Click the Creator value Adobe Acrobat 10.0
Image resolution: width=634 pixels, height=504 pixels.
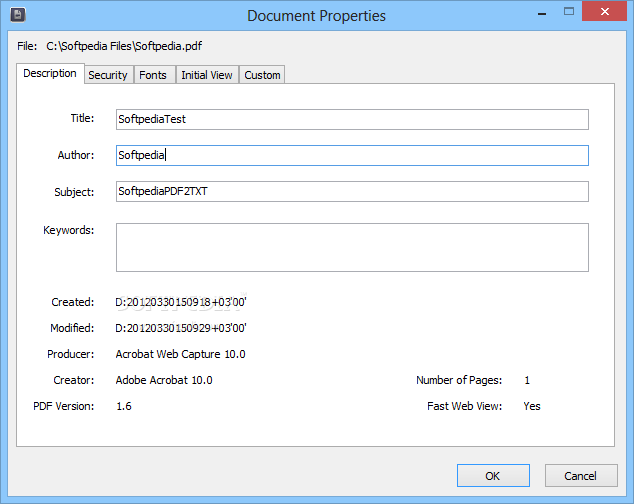point(164,380)
